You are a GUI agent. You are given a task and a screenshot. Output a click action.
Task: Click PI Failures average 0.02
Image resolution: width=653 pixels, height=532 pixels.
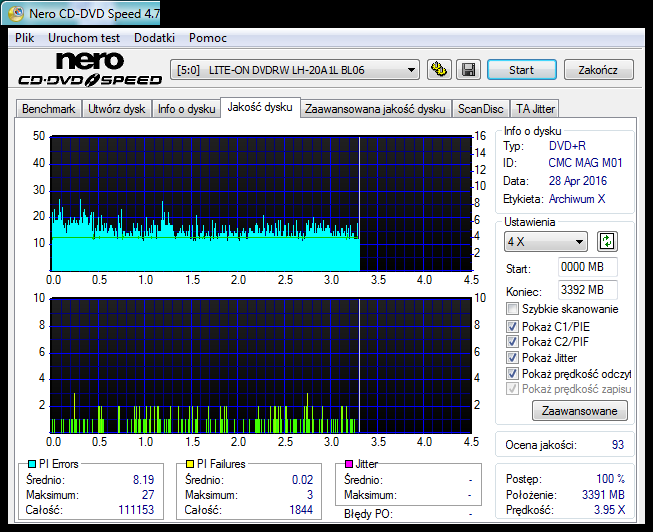[302, 480]
